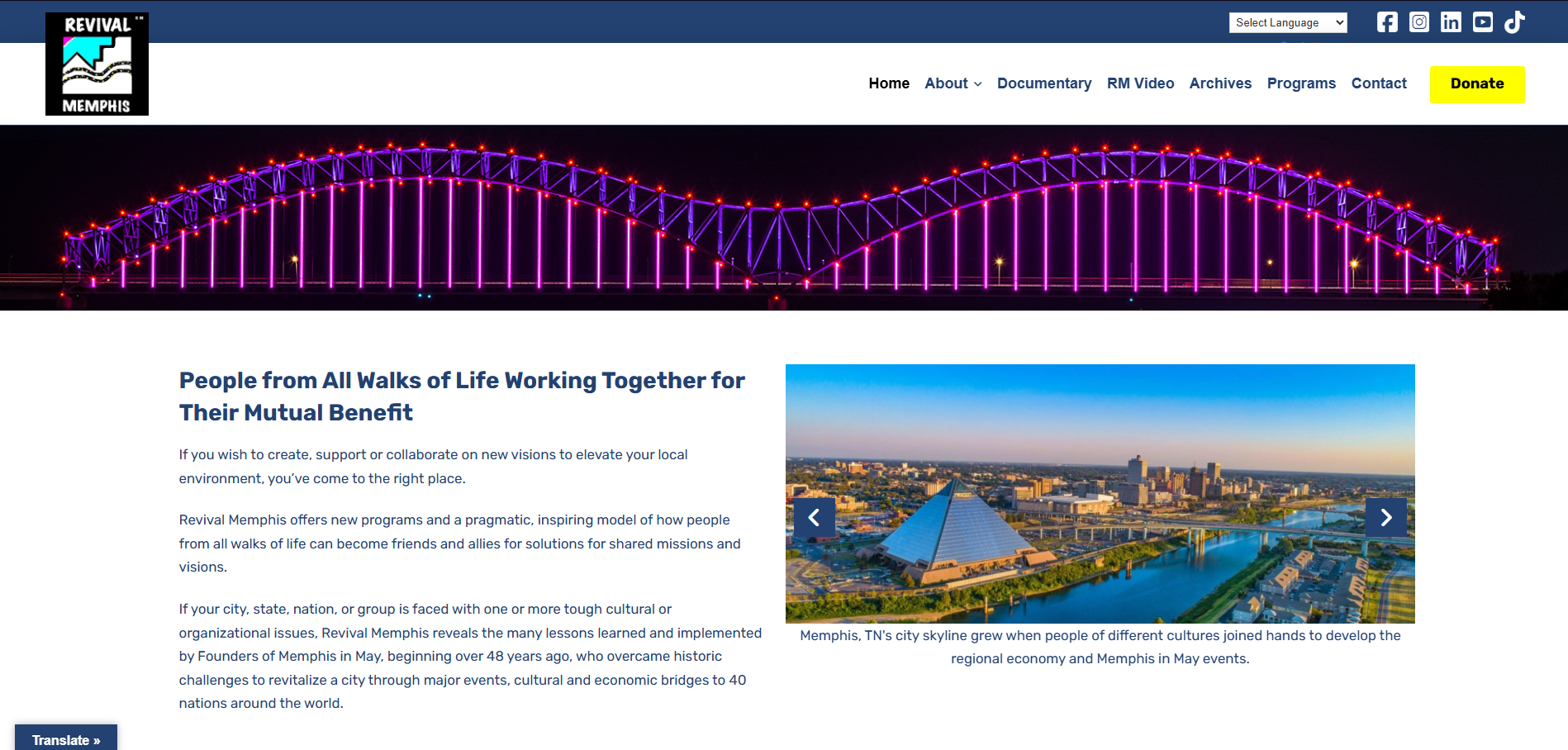Image resolution: width=1568 pixels, height=750 pixels.
Task: Show previous slide with left arrow
Action: pyautogui.click(x=814, y=518)
